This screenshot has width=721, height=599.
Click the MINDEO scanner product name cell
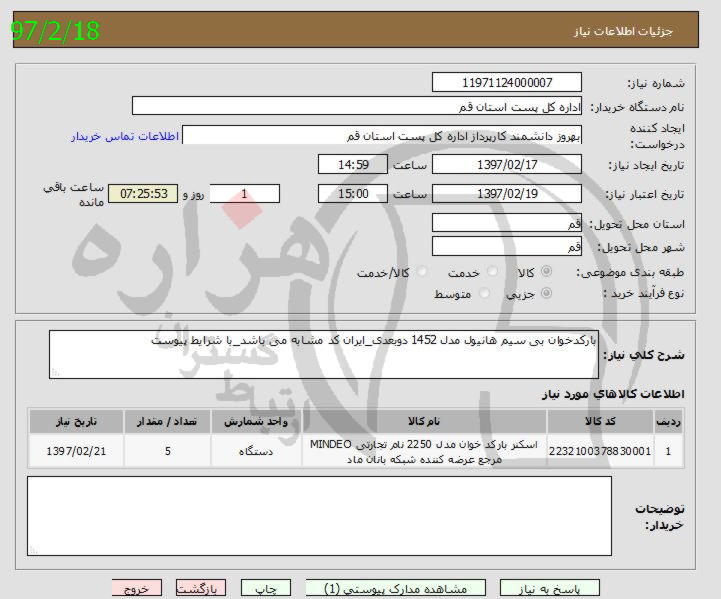pyautogui.click(x=424, y=451)
